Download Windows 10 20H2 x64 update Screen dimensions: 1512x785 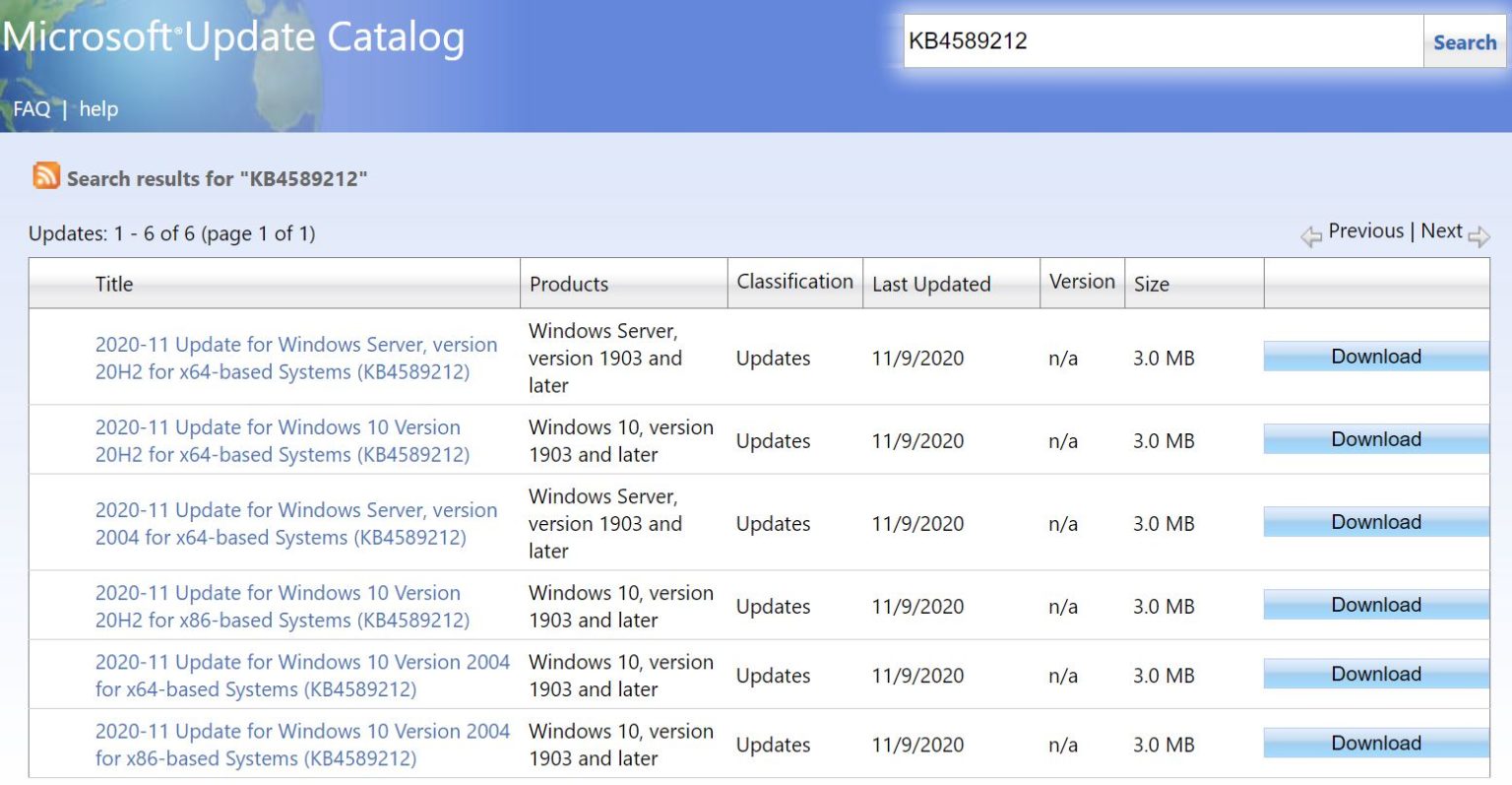tap(1375, 439)
